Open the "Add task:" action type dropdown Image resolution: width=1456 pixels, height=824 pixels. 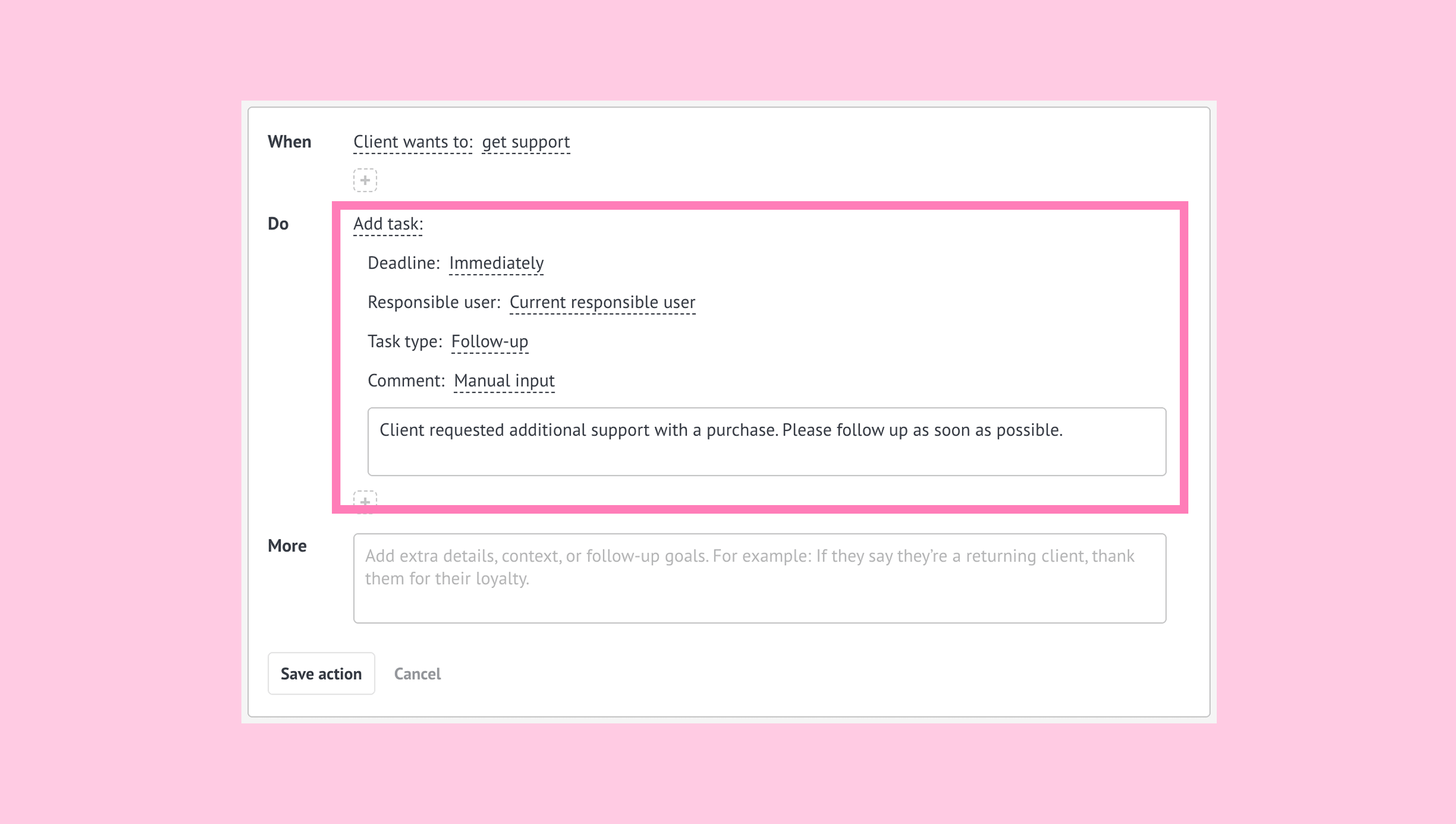pos(388,224)
